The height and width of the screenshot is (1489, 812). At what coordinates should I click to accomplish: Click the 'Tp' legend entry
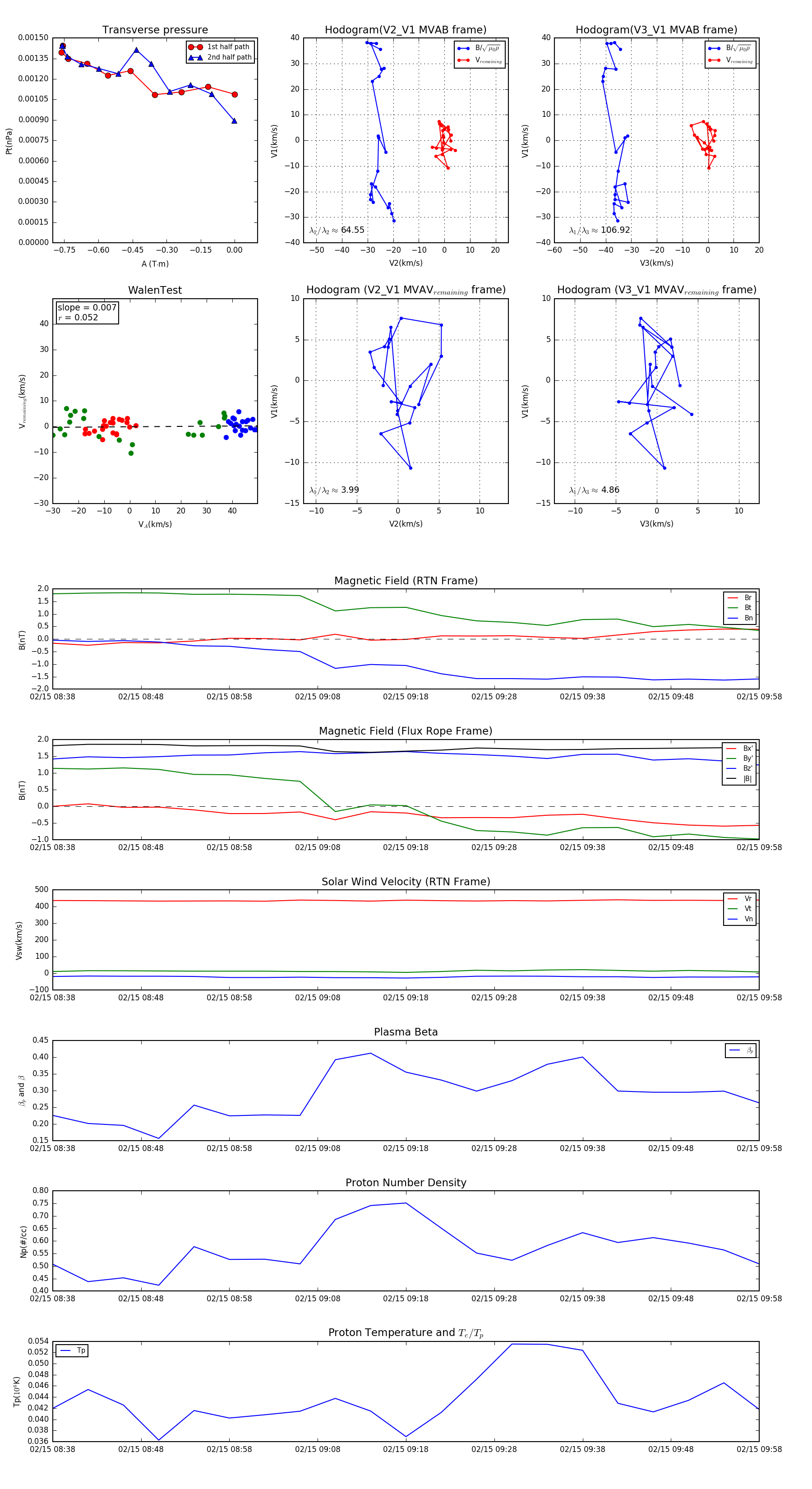pos(73,1351)
